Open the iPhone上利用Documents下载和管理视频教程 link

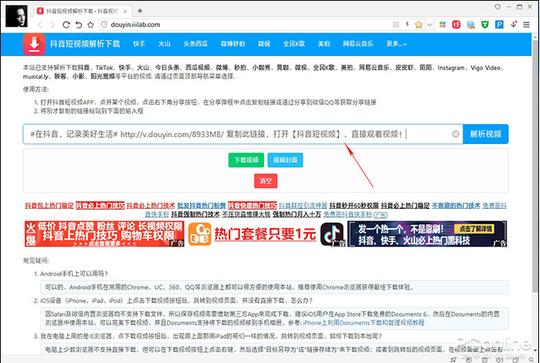click(364, 323)
